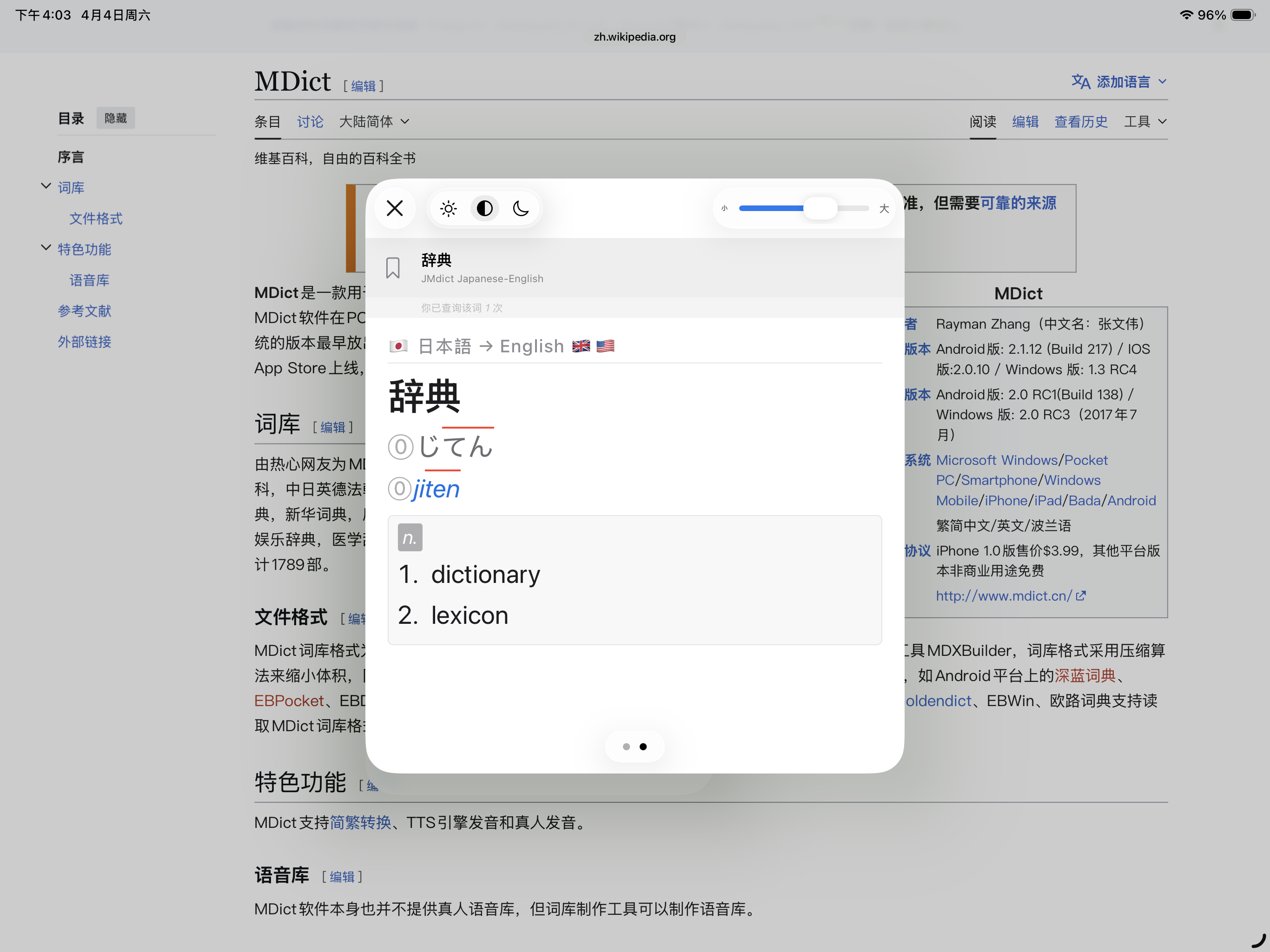This screenshot has height=952, width=1270.
Task: Switch to the light theme sun icon
Action: click(x=449, y=208)
